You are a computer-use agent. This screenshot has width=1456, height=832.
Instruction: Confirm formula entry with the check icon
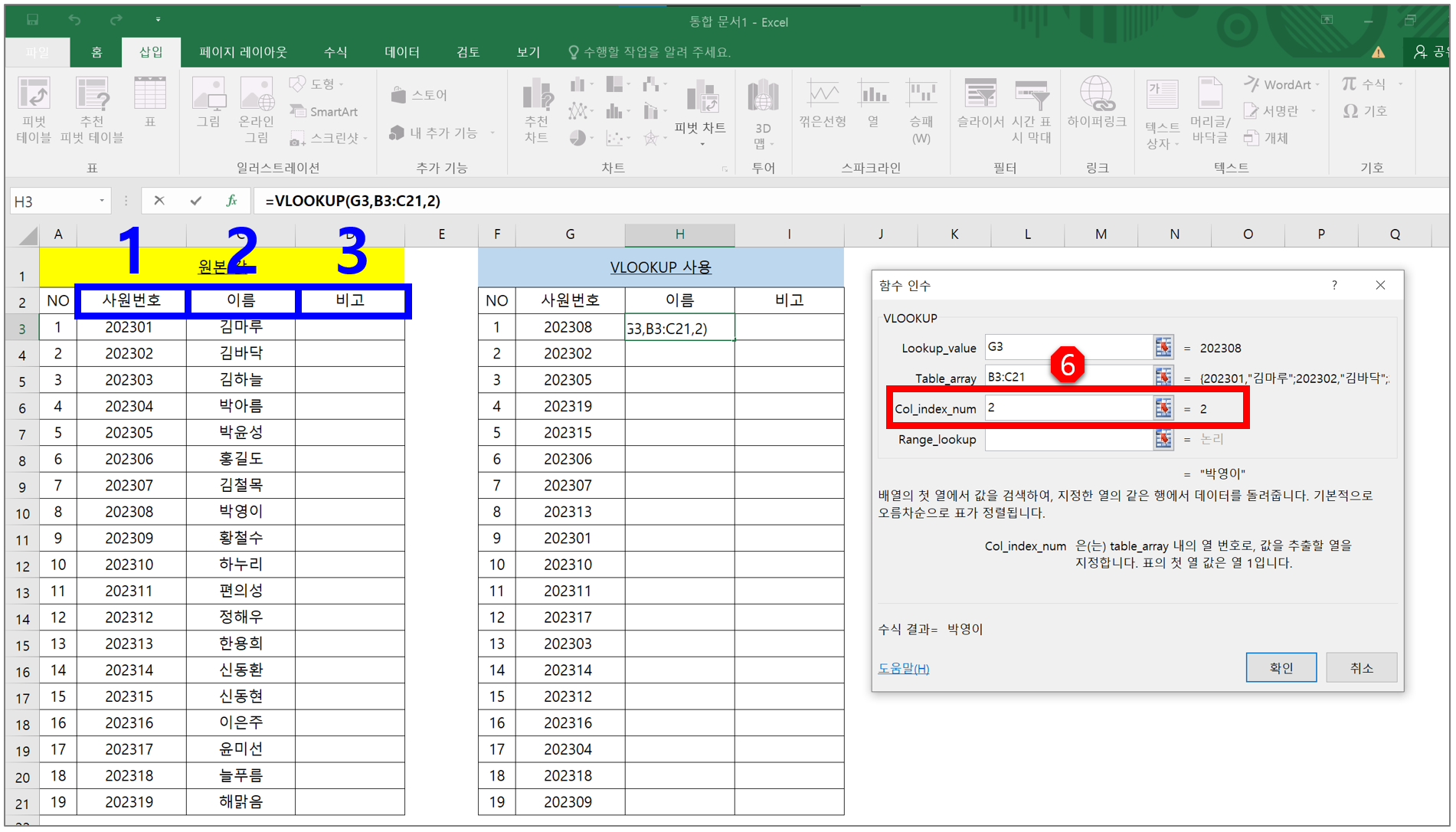pos(196,201)
